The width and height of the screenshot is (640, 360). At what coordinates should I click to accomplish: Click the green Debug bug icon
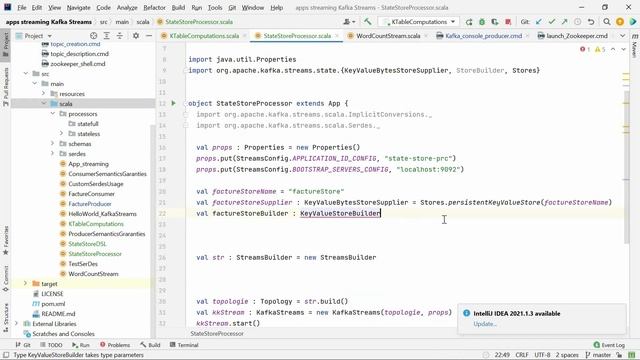[482, 22]
